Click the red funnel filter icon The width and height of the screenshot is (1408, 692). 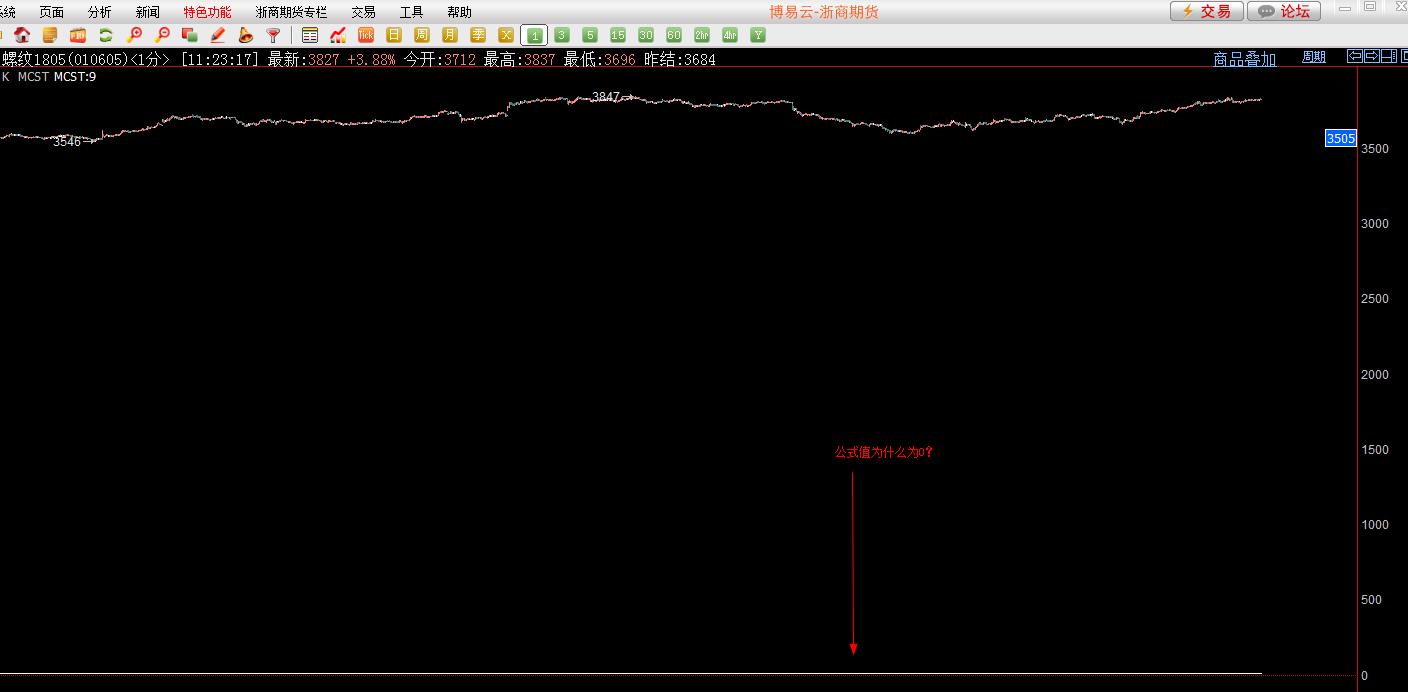(273, 35)
